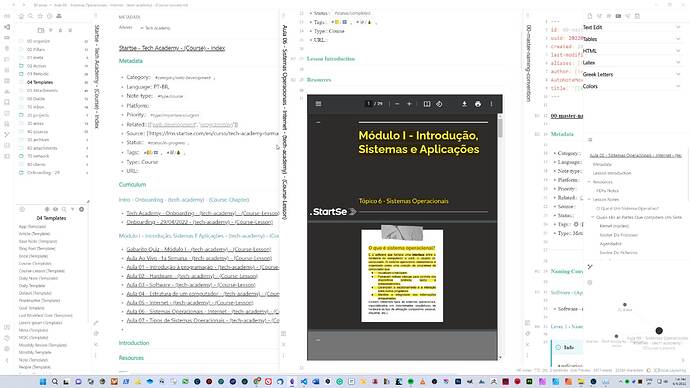Screen dimensions: 690x388
Task: Rotate the PDF document icon
Action: 439,104
